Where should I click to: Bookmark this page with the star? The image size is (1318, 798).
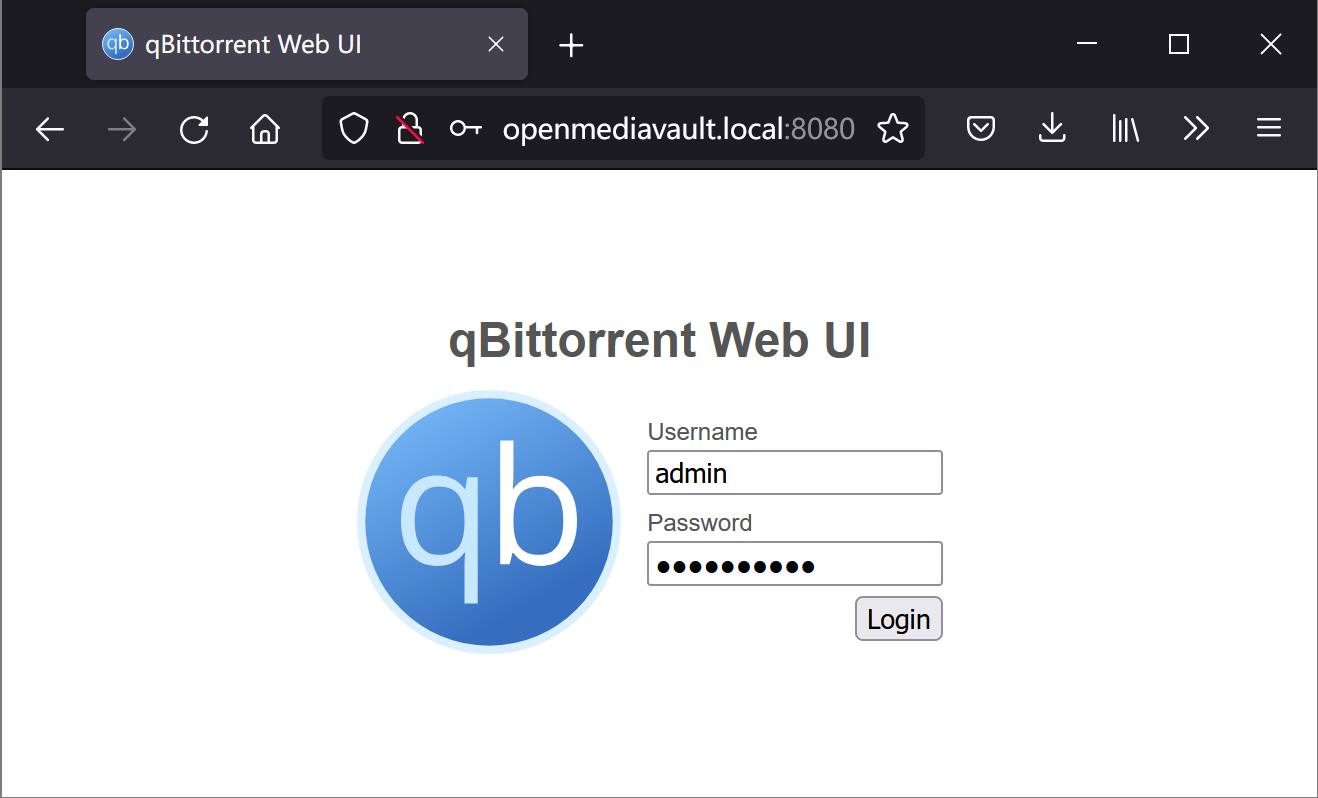892,129
